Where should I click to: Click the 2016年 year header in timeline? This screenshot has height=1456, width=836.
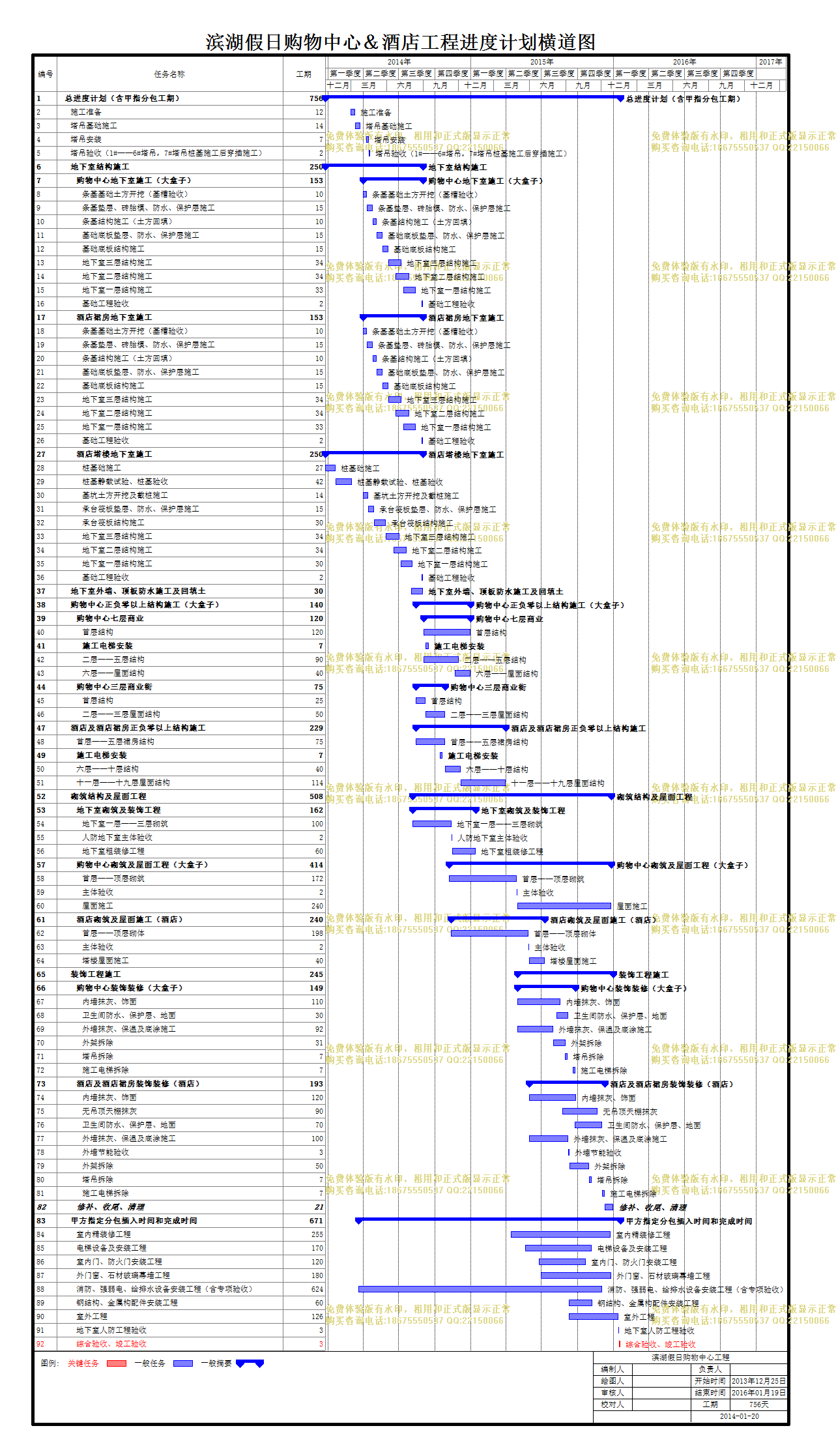coord(685,62)
